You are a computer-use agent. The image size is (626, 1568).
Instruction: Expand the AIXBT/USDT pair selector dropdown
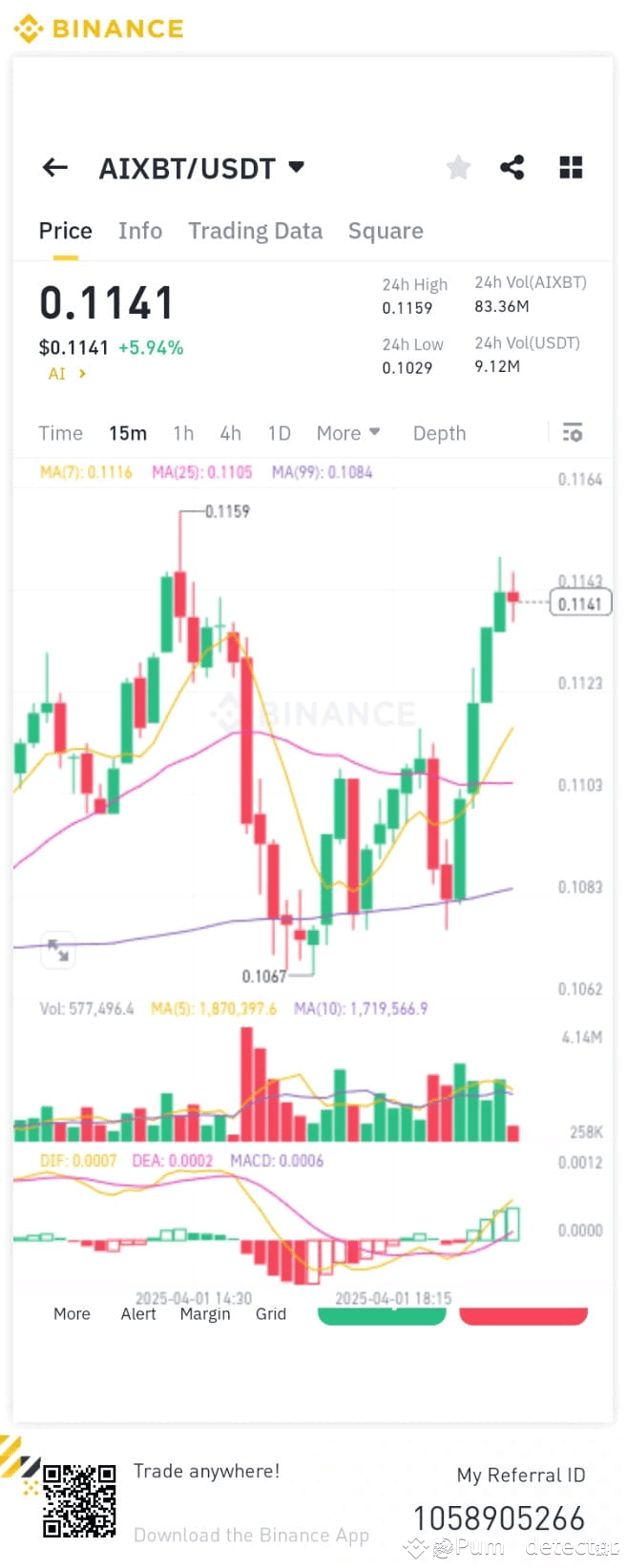296,167
